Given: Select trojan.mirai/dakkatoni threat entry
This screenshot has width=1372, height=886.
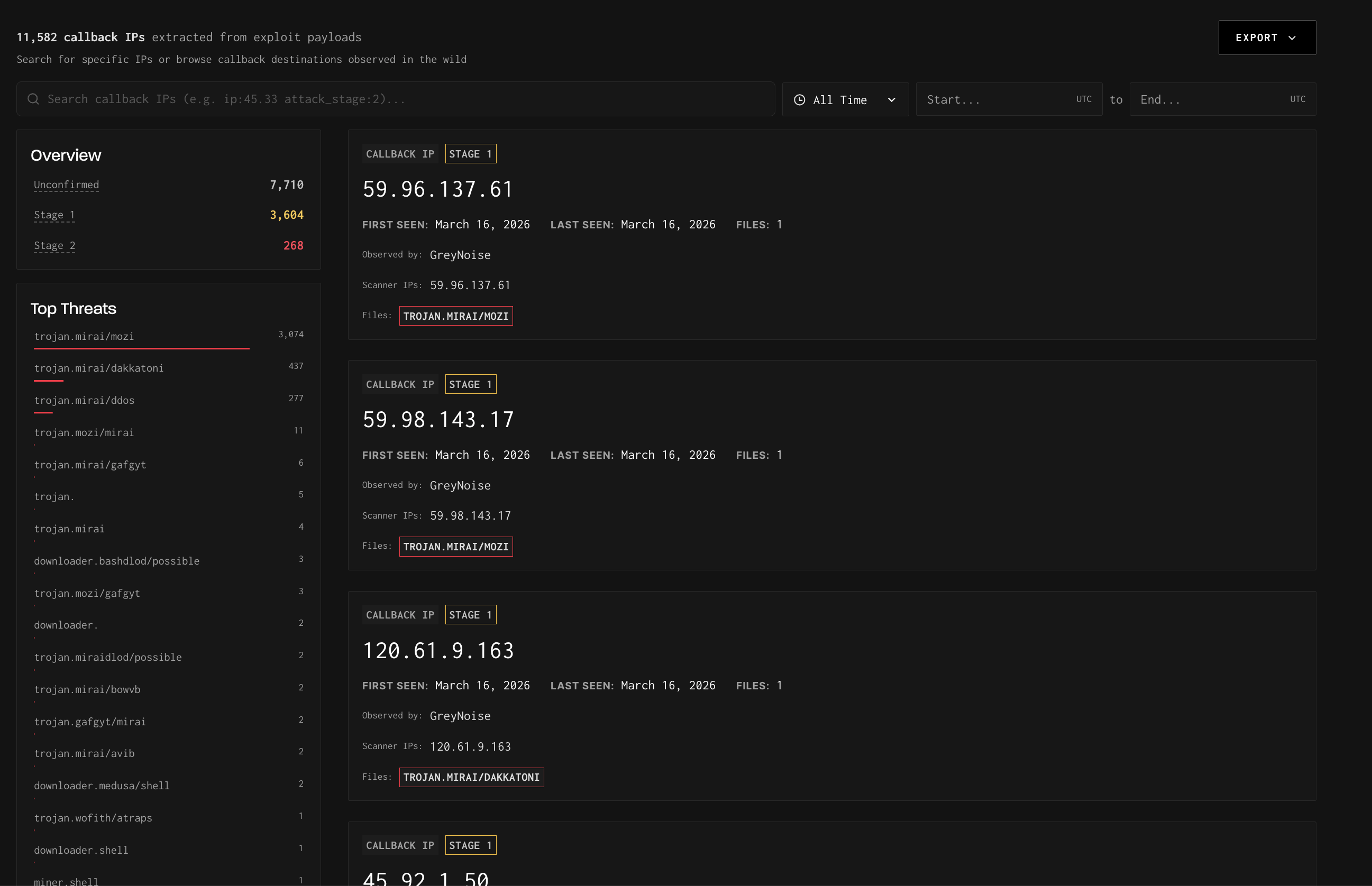Looking at the screenshot, I should pos(98,368).
